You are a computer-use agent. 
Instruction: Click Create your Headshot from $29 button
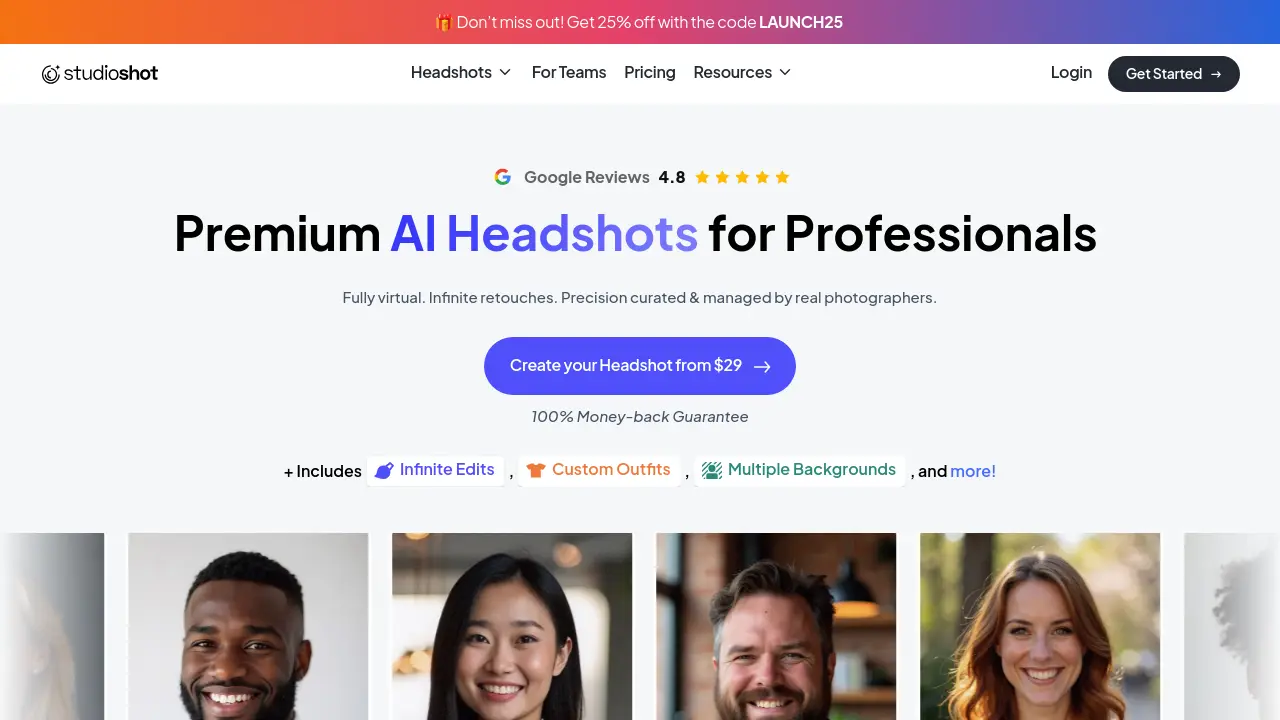coord(640,366)
